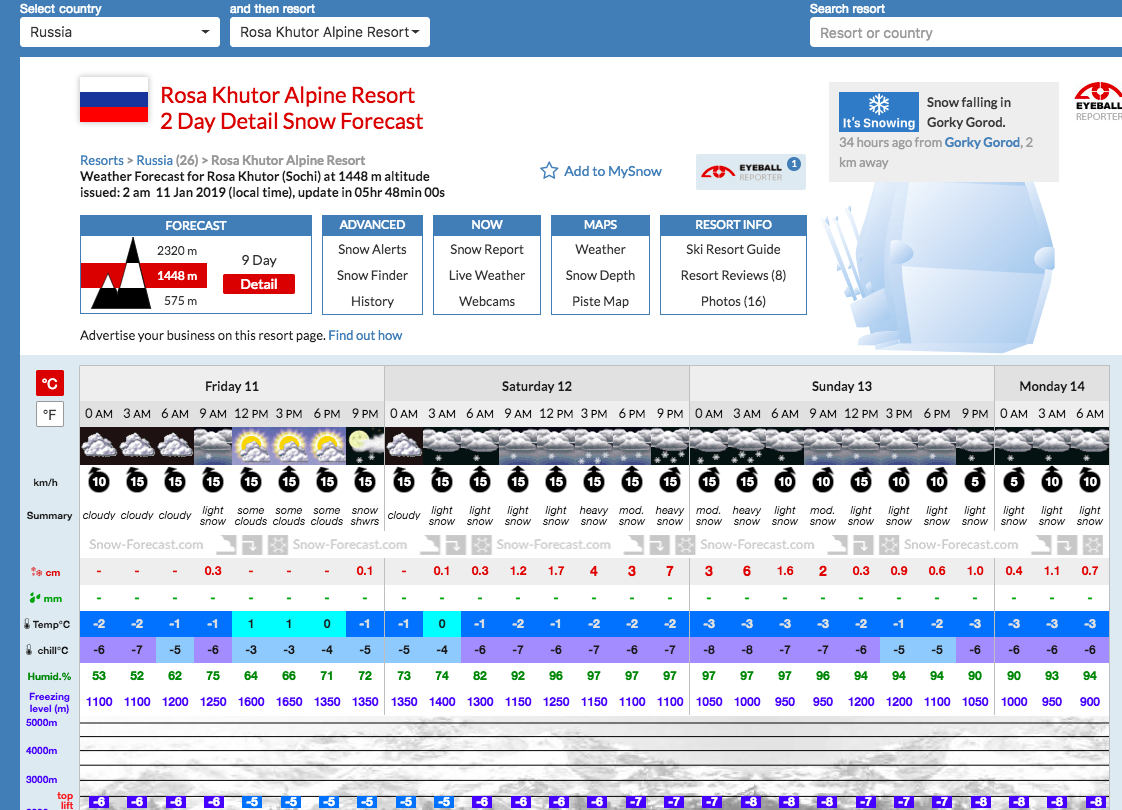Click Sunday 3 AM snowfall value 6

tap(746, 571)
